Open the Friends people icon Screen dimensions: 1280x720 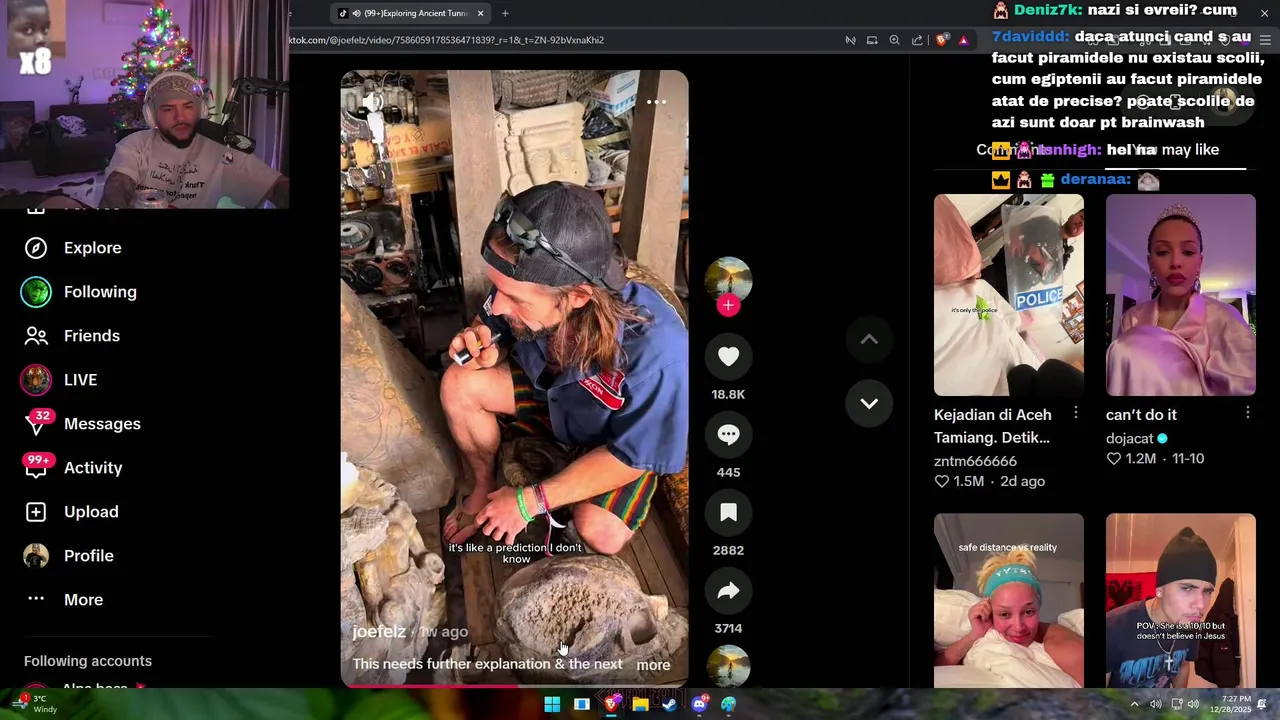(36, 336)
